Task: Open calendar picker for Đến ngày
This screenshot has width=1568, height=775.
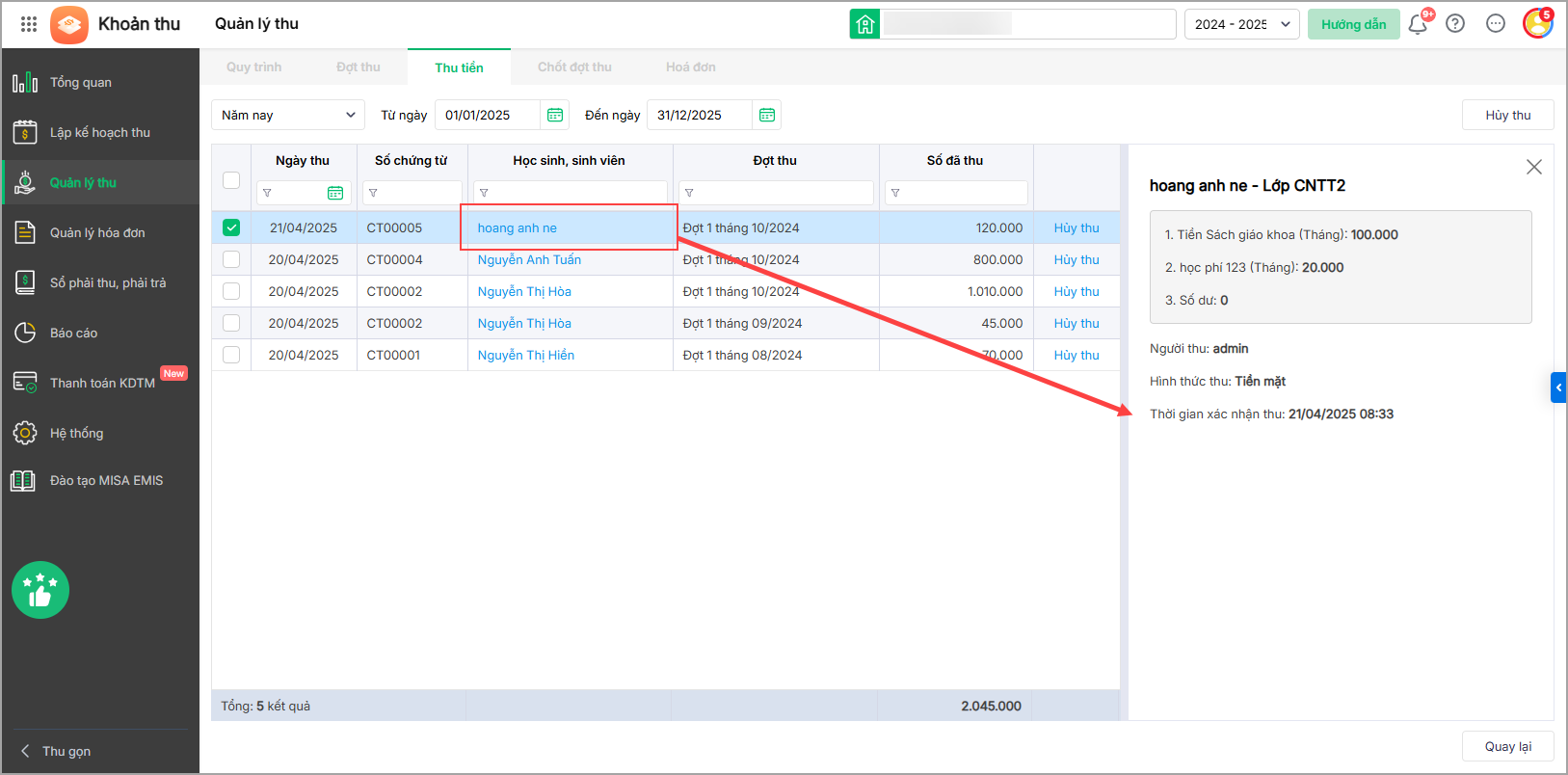Action: click(x=767, y=115)
